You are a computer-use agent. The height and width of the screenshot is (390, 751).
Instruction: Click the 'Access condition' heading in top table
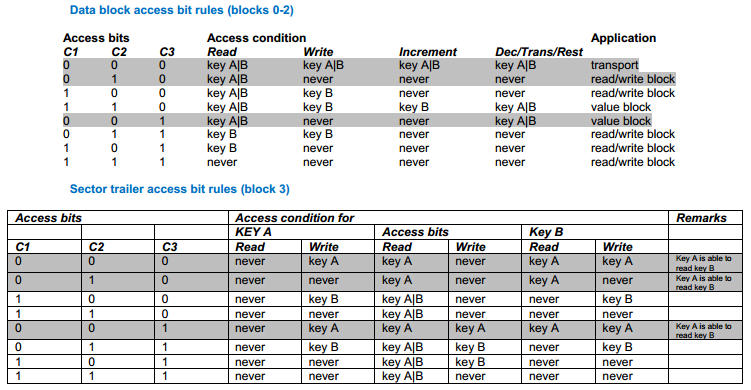click(x=256, y=38)
